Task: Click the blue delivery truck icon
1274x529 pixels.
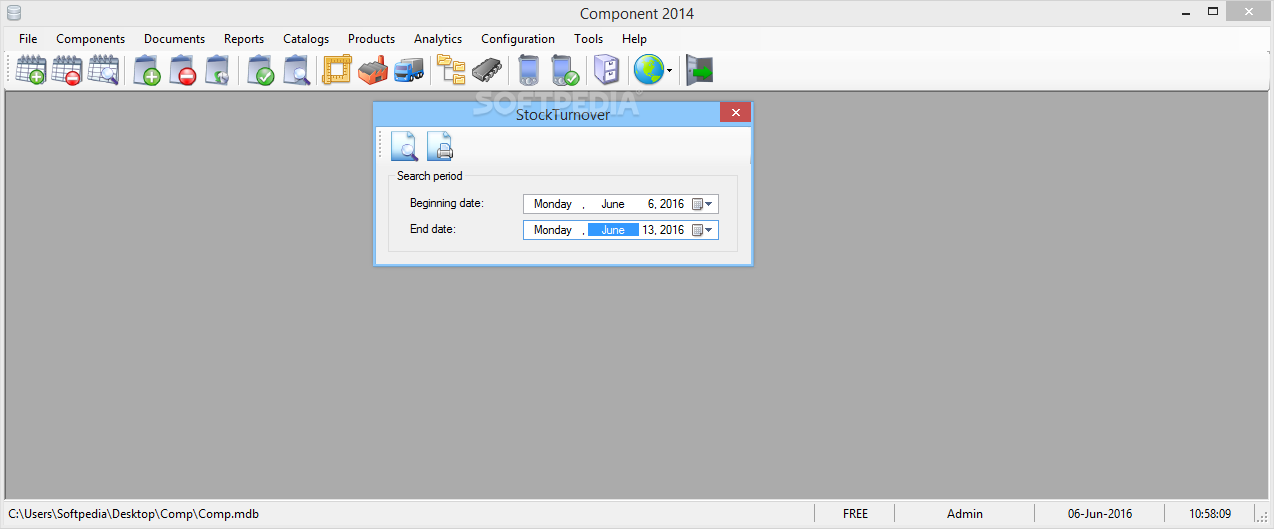Action: coord(409,71)
